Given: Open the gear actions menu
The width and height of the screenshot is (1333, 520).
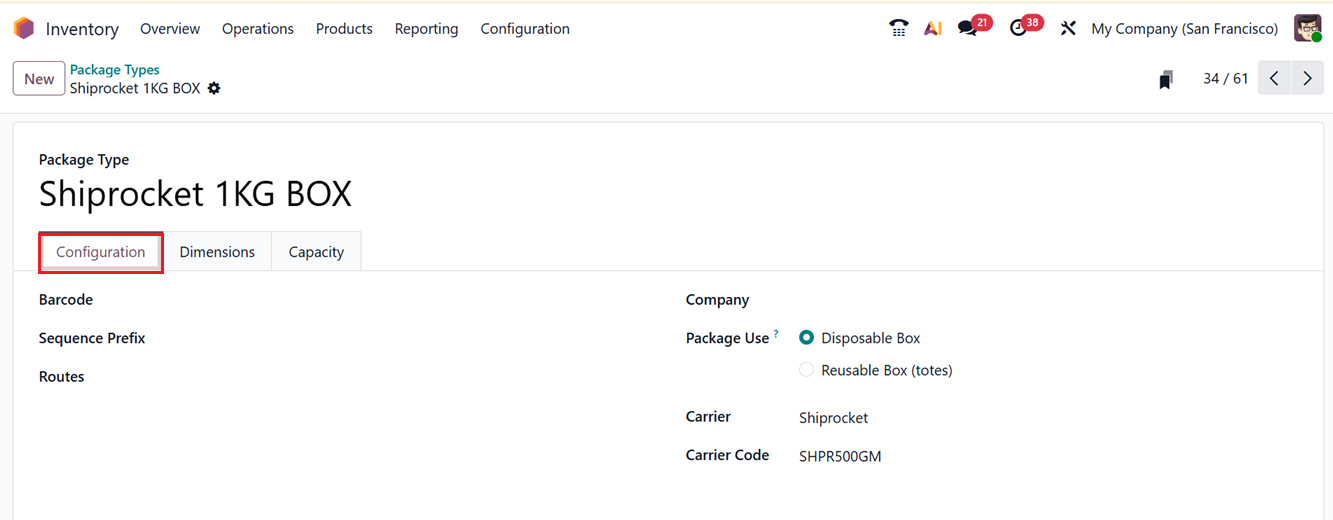Looking at the screenshot, I should [214, 88].
